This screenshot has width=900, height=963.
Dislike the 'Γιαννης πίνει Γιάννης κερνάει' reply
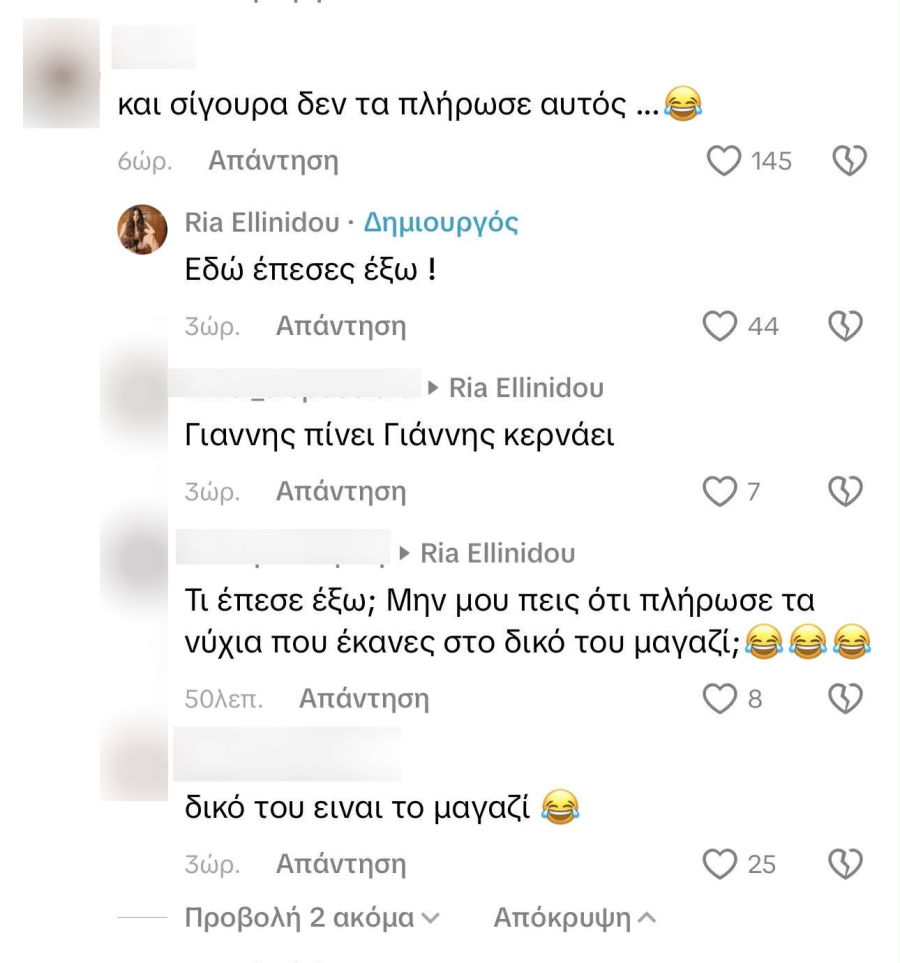point(848,492)
